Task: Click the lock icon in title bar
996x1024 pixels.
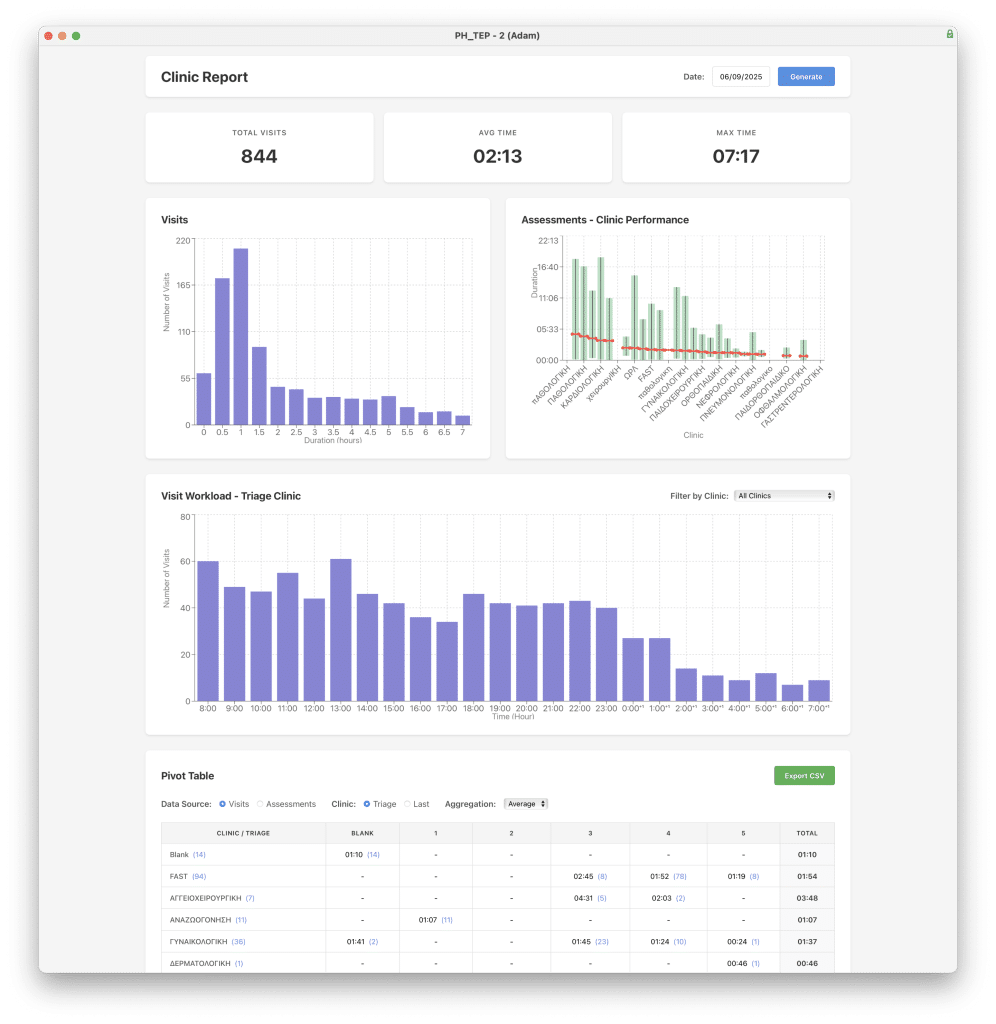Action: [x=949, y=34]
